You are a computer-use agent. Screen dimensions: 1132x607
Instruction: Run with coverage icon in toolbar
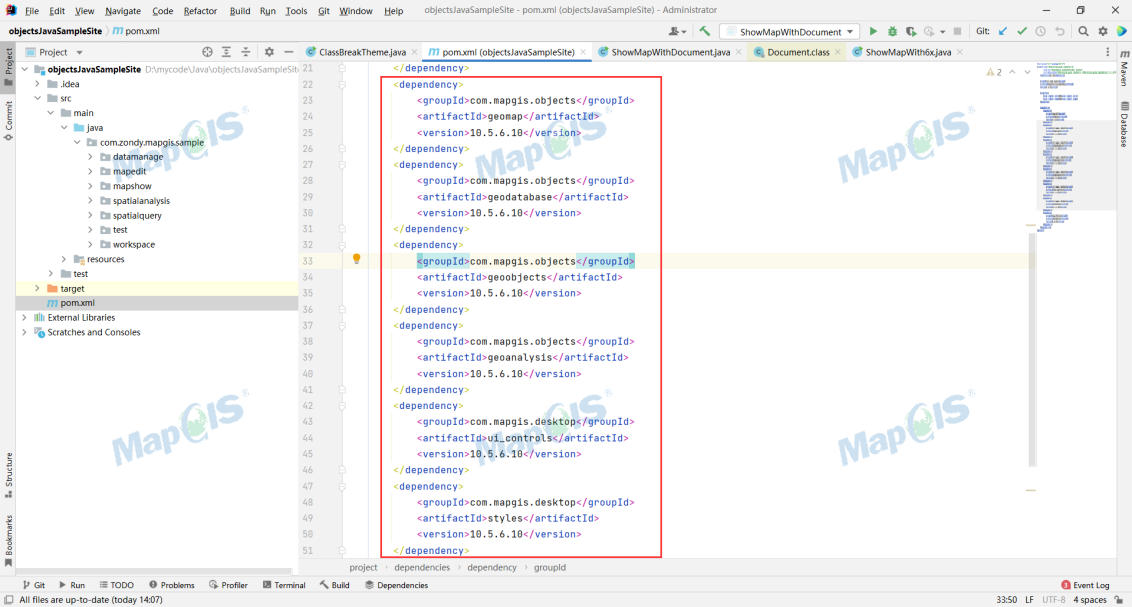click(x=911, y=32)
